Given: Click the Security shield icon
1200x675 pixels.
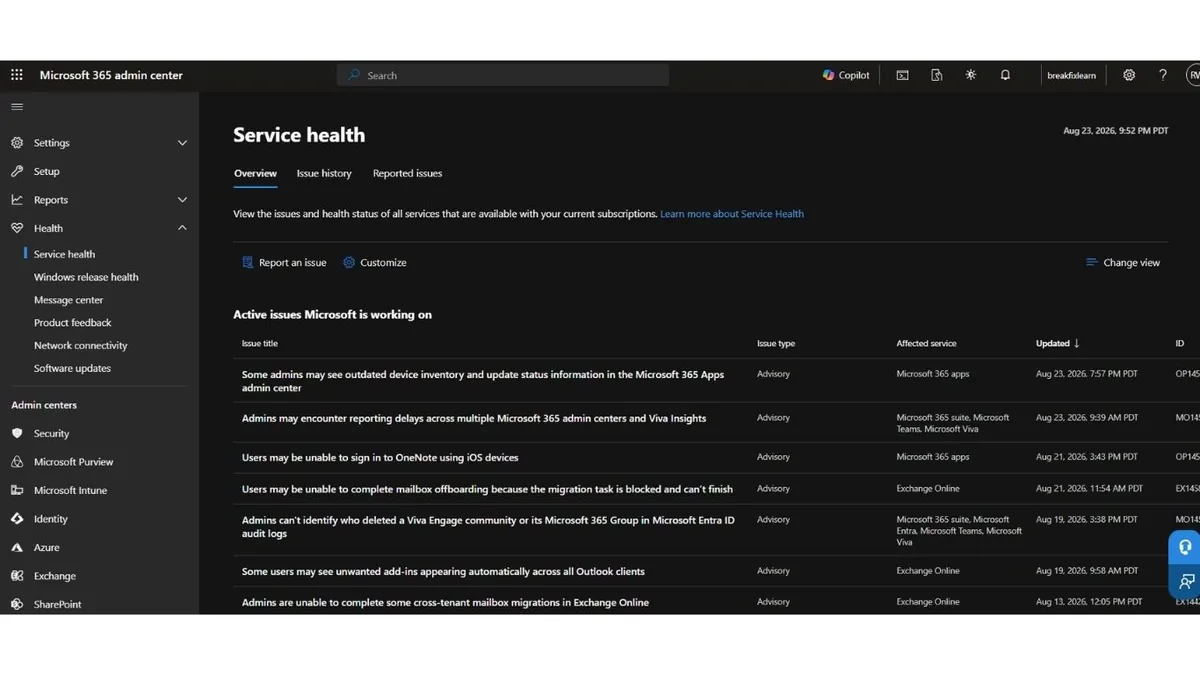Looking at the screenshot, I should pyautogui.click(x=17, y=433).
